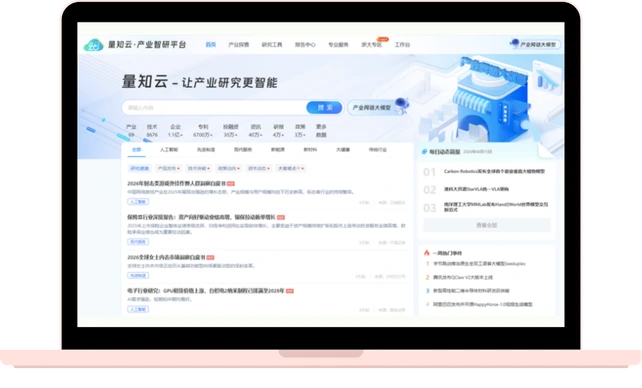This screenshot has width=642, height=388.
Task: Open hot event 1 about Seeduplex
Action: point(479,264)
